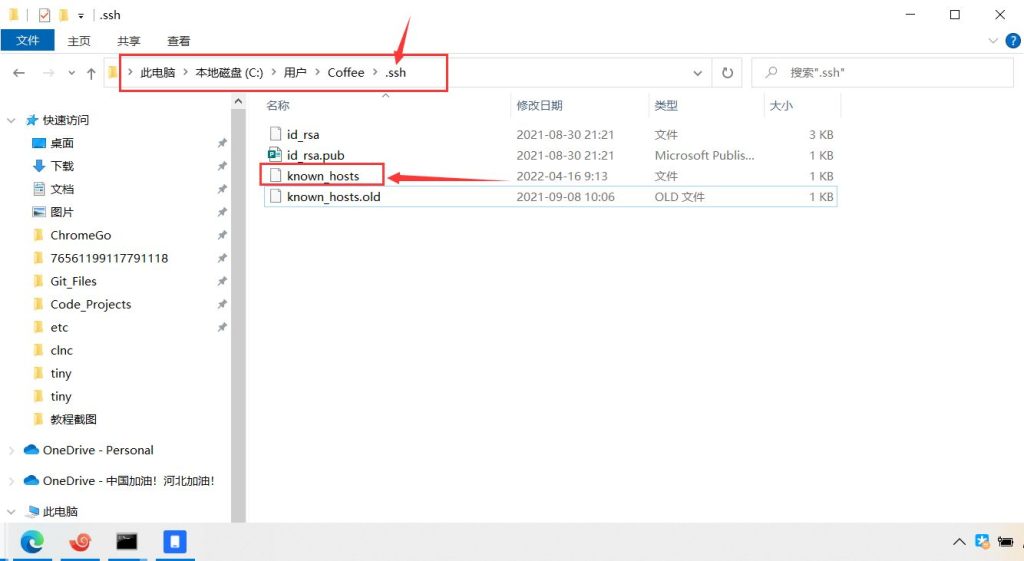This screenshot has height=561, width=1024.
Task: Unpin Git_Files using its pin icon
Action: 222,281
